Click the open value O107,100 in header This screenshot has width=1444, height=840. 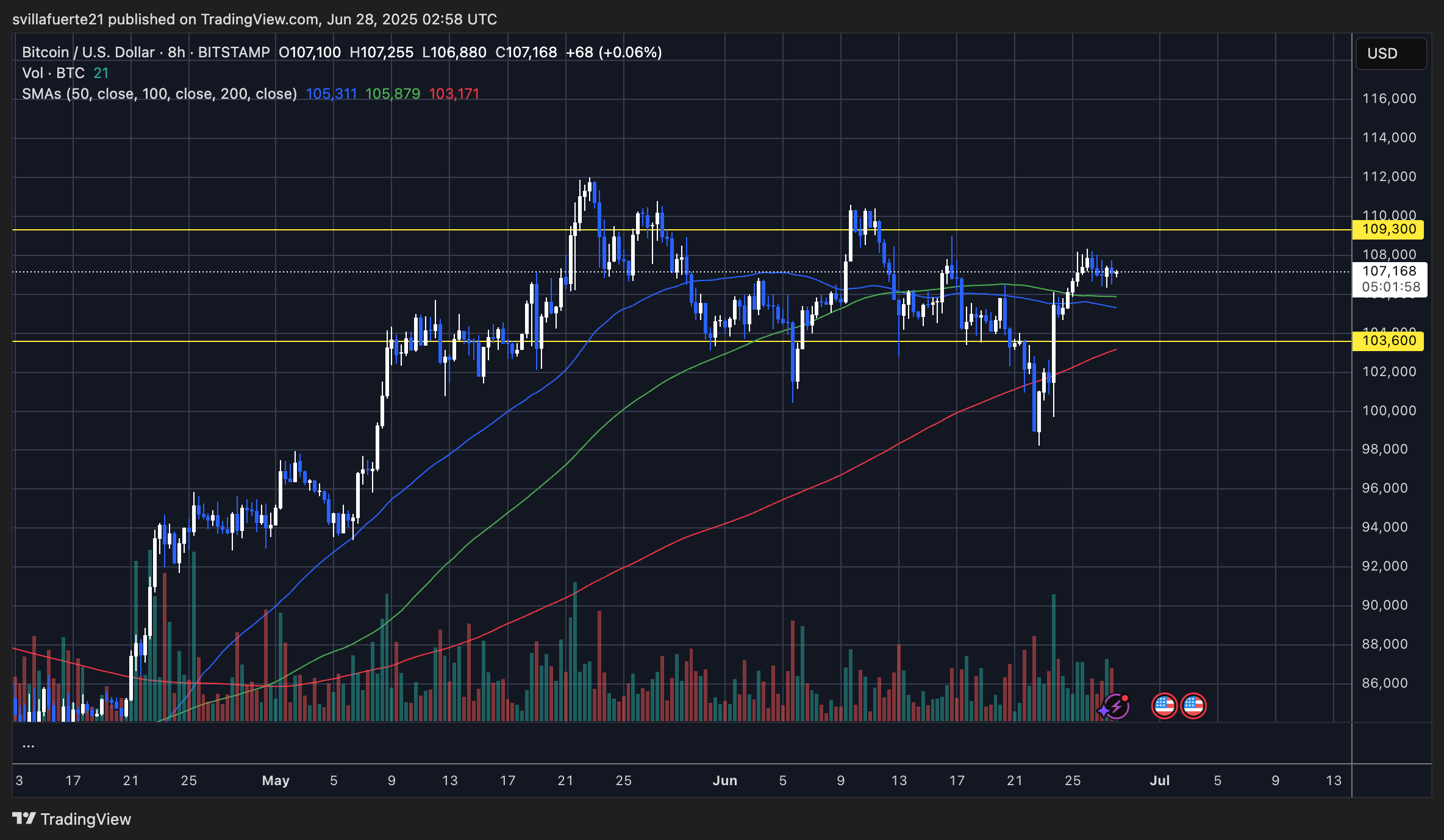click(x=310, y=52)
